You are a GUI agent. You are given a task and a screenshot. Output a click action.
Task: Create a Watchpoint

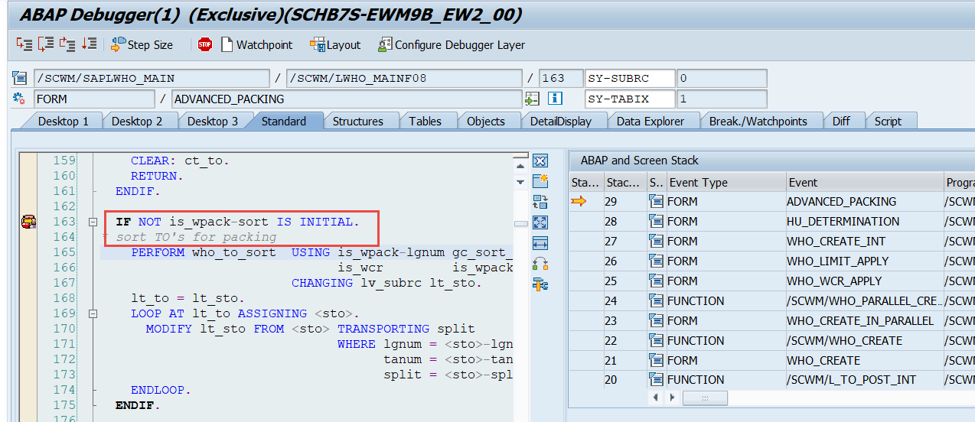[256, 45]
